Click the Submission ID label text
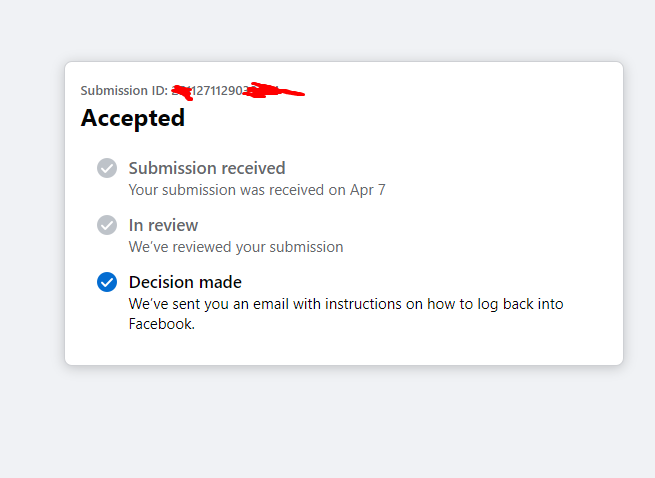 point(124,90)
